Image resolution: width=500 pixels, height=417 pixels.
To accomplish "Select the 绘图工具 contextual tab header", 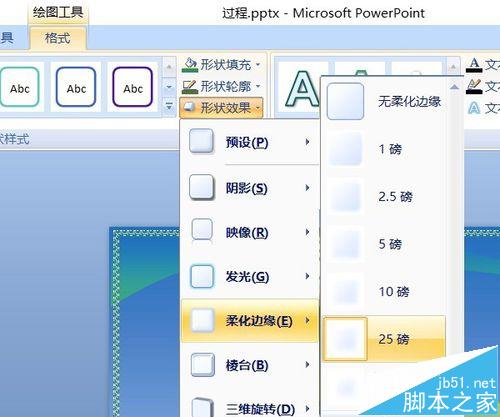I will coord(58,13).
